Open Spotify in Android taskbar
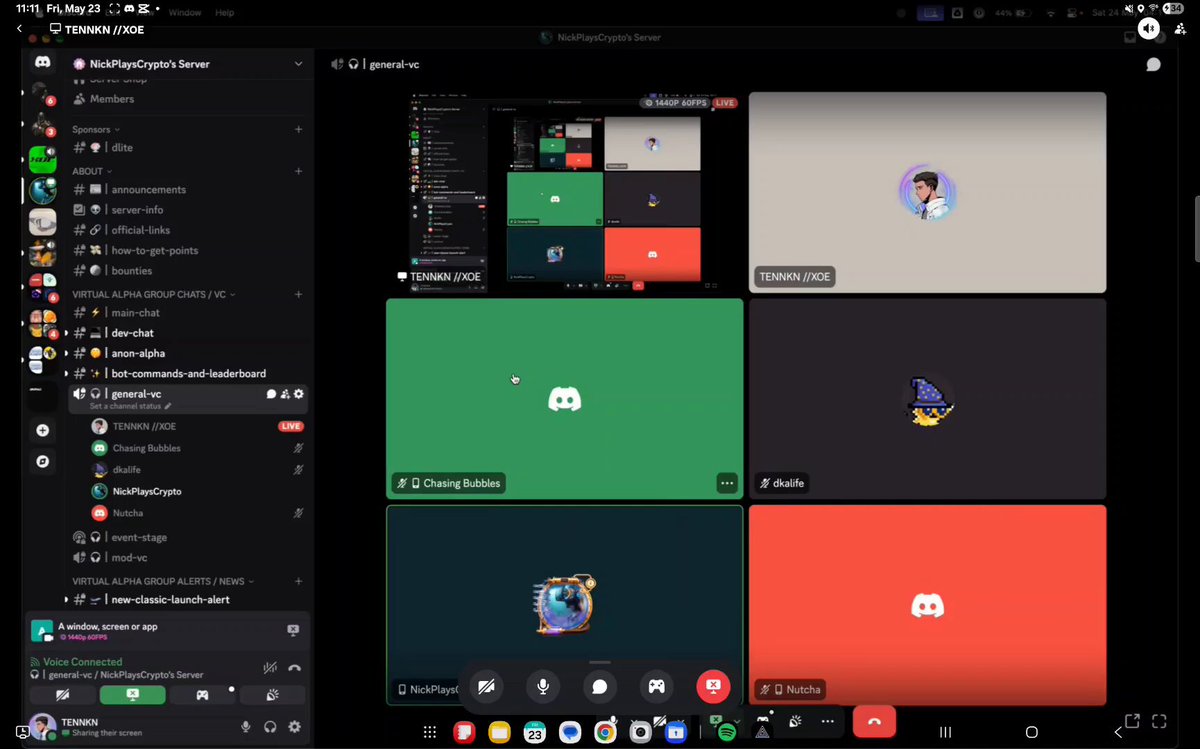 (x=727, y=732)
